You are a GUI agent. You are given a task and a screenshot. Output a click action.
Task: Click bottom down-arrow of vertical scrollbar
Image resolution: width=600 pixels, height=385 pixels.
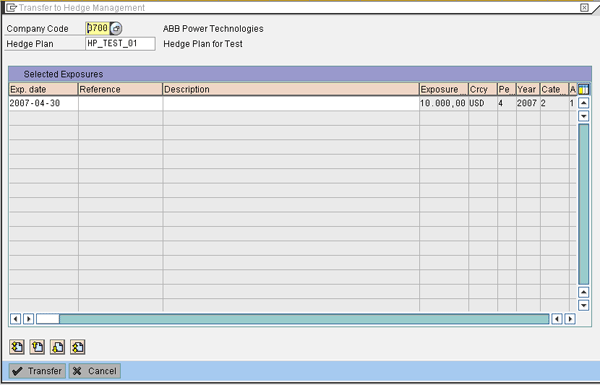[x=583, y=305]
